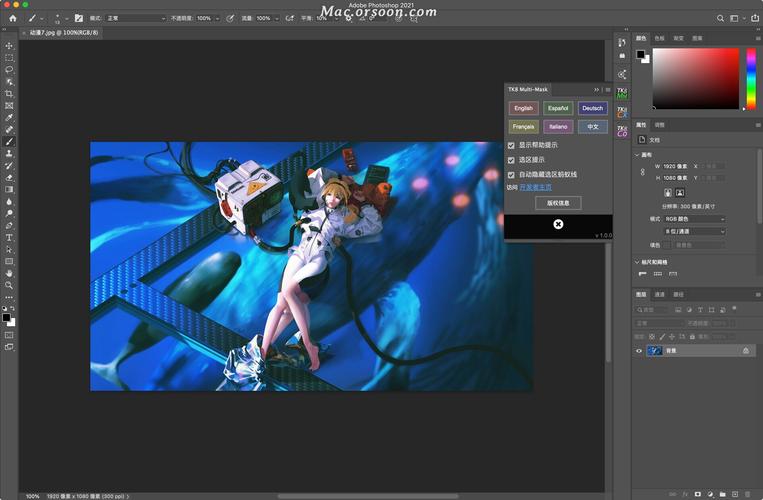This screenshot has width=763, height=500.
Task: Hide the 背景 layer using eye icon
Action: pyautogui.click(x=639, y=351)
